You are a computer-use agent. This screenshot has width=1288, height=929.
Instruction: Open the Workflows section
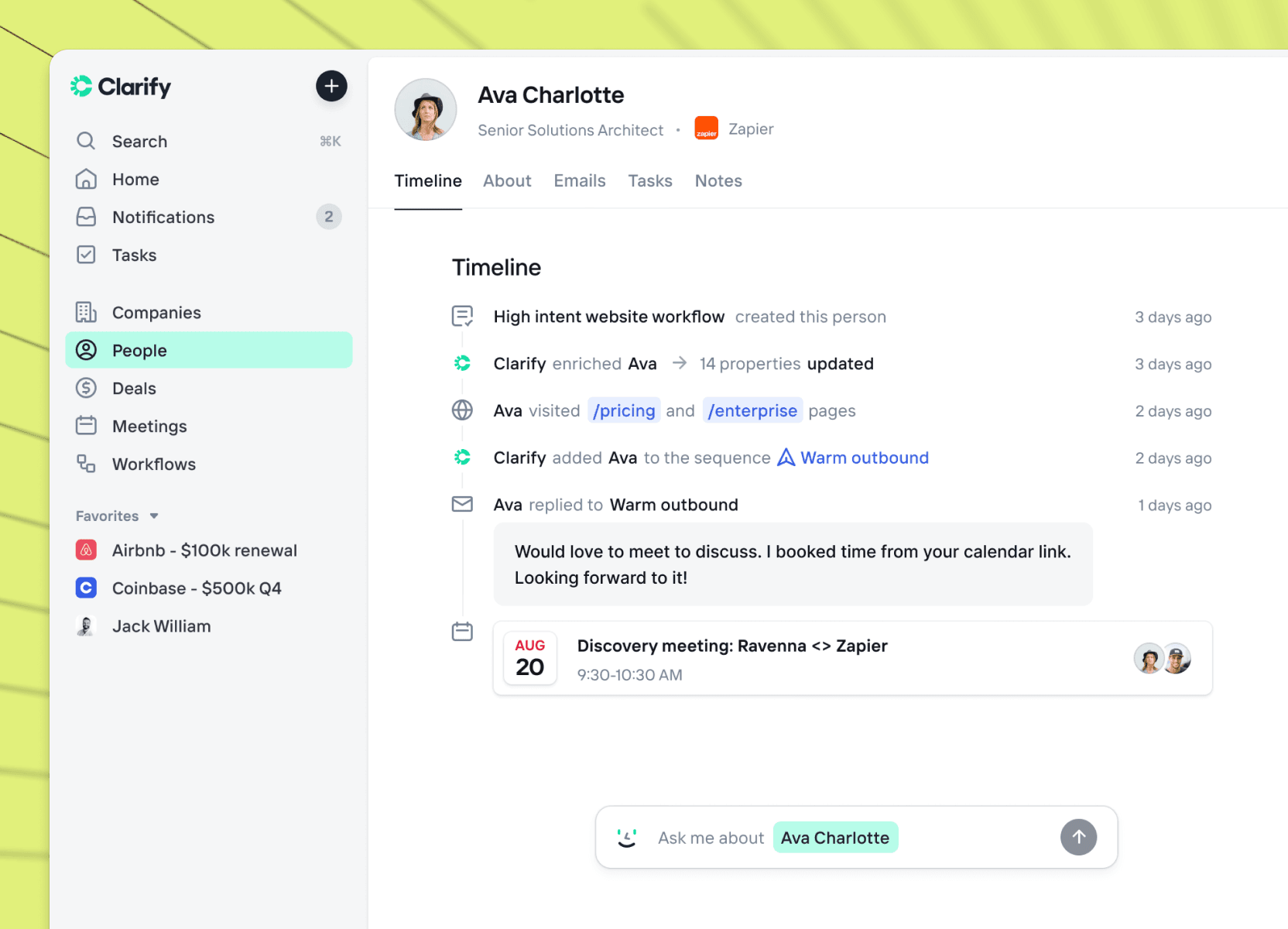click(153, 464)
